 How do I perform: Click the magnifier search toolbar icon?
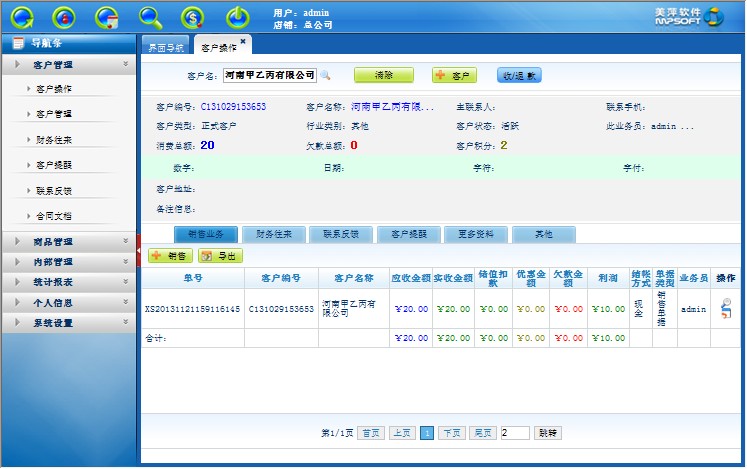point(150,16)
